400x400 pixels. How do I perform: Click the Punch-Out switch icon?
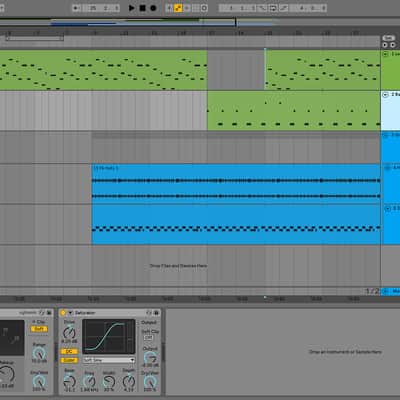point(283,8)
